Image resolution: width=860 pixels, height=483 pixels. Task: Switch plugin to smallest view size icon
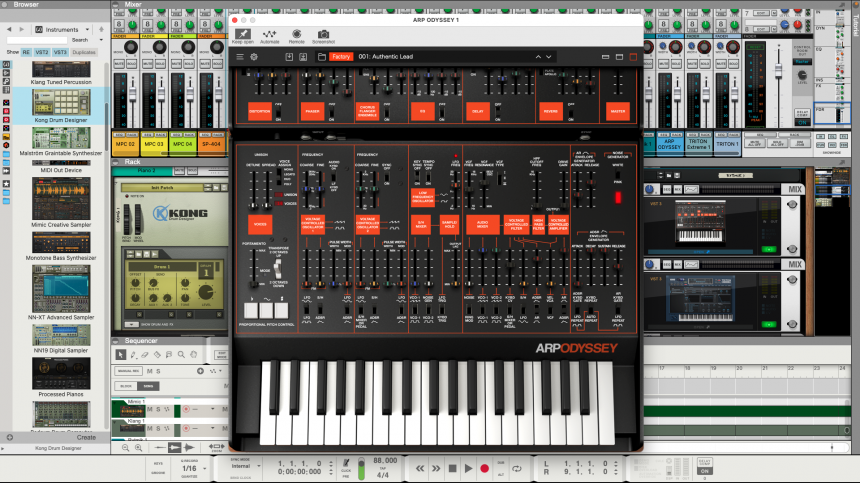(606, 56)
